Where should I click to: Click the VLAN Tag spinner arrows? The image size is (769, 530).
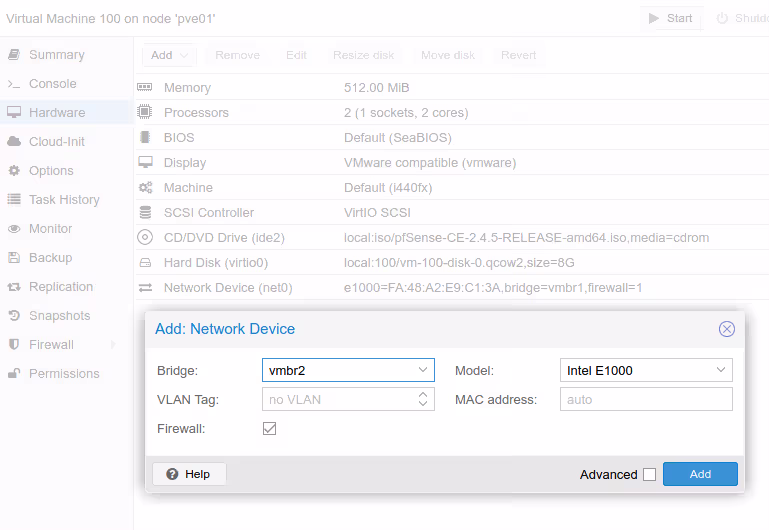pyautogui.click(x=424, y=399)
